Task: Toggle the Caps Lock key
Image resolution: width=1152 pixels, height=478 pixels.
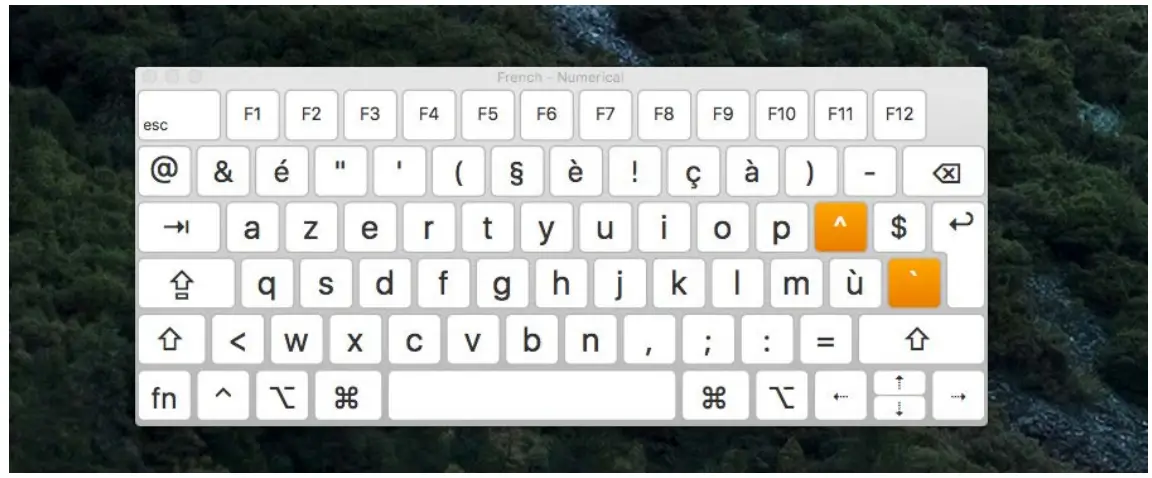Action: (186, 283)
